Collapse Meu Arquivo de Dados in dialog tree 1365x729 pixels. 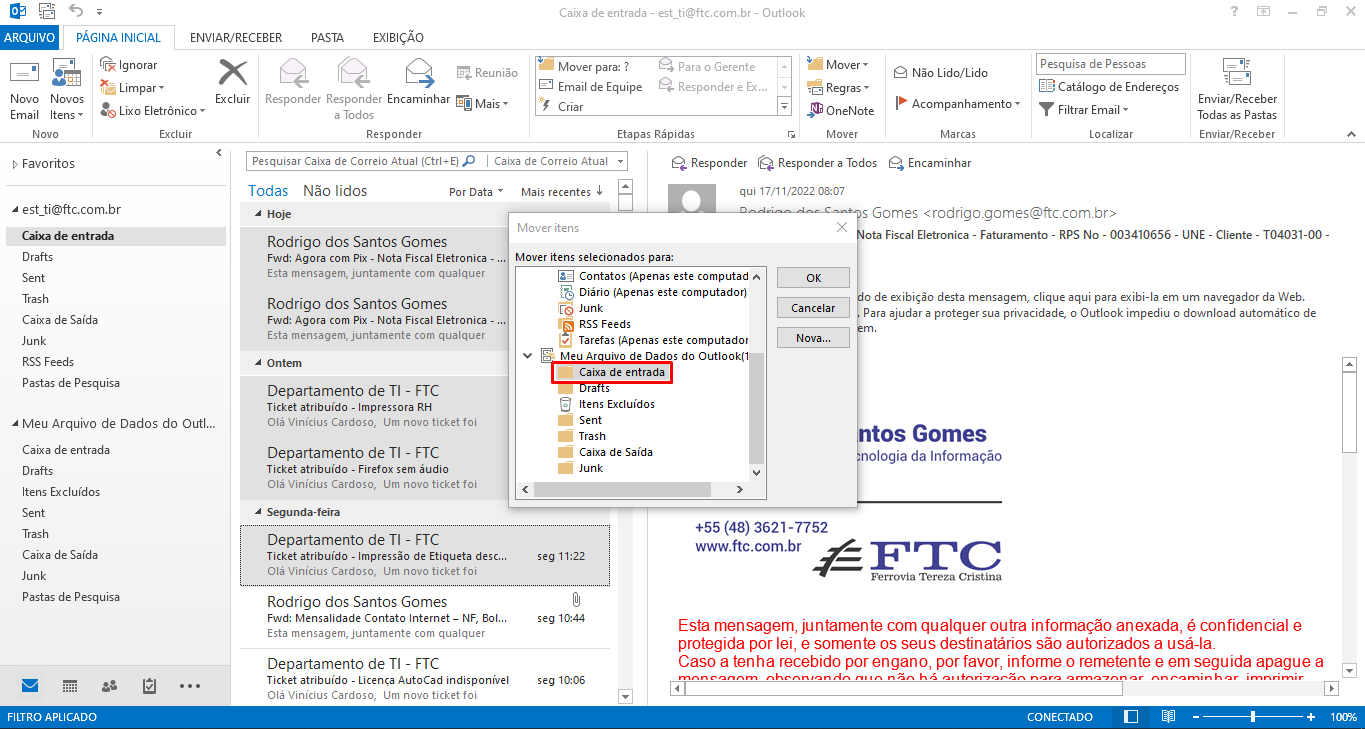528,356
